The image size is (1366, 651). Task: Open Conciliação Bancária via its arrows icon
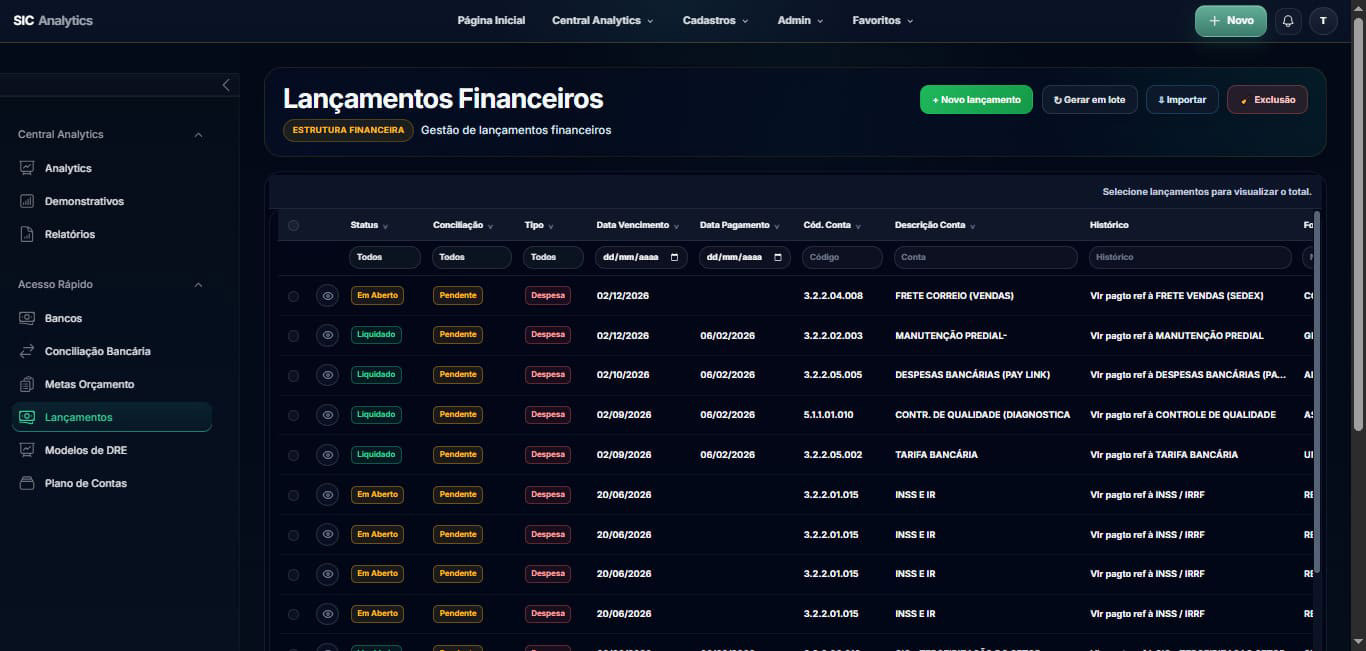27,351
